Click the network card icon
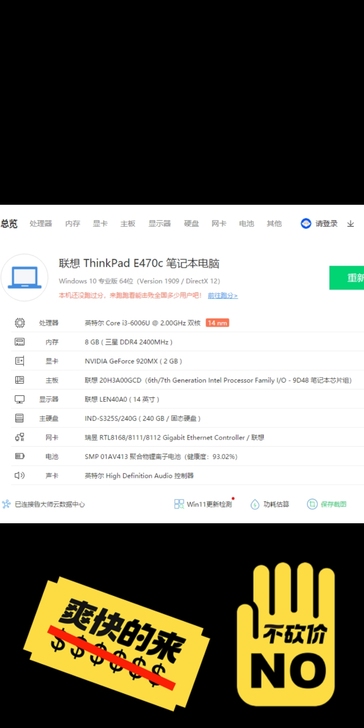The image size is (364, 728). [x=20, y=437]
